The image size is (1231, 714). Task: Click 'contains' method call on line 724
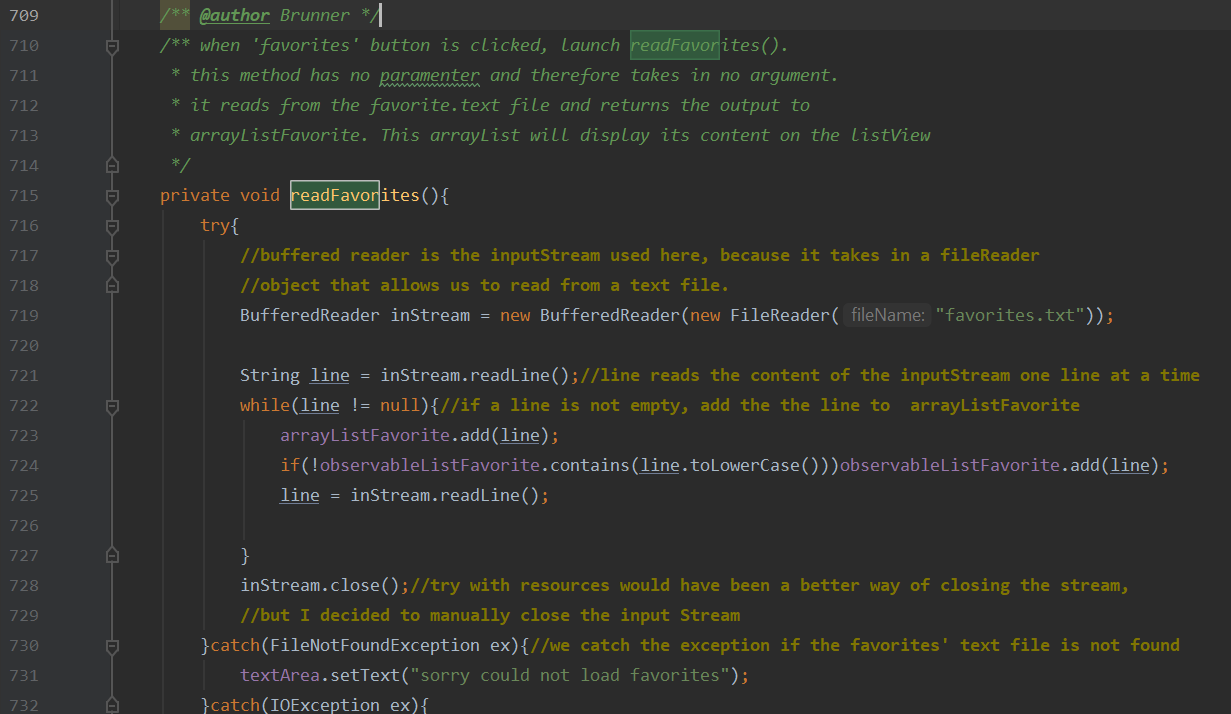pos(590,465)
